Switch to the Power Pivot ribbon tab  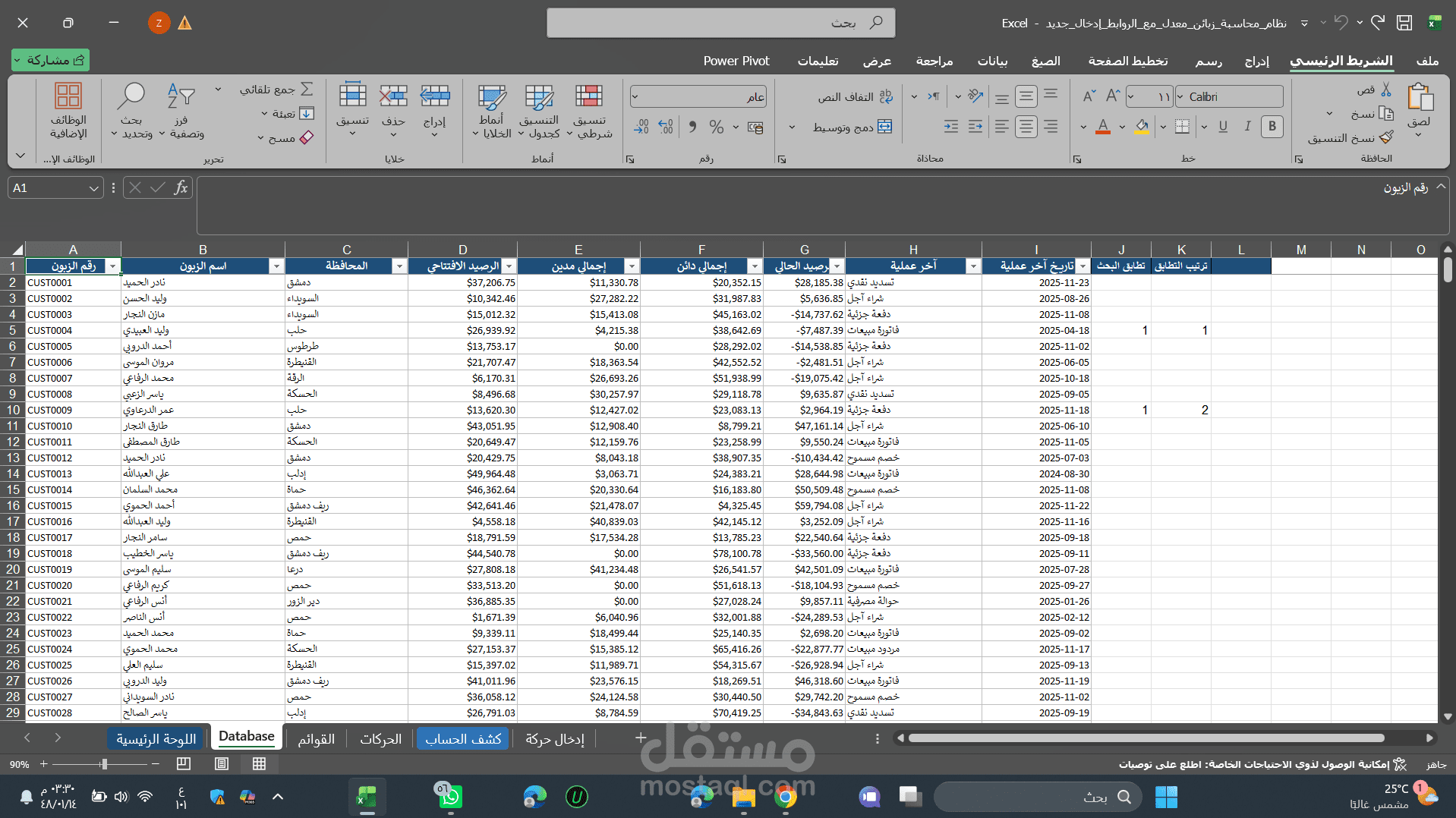pyautogui.click(x=736, y=61)
